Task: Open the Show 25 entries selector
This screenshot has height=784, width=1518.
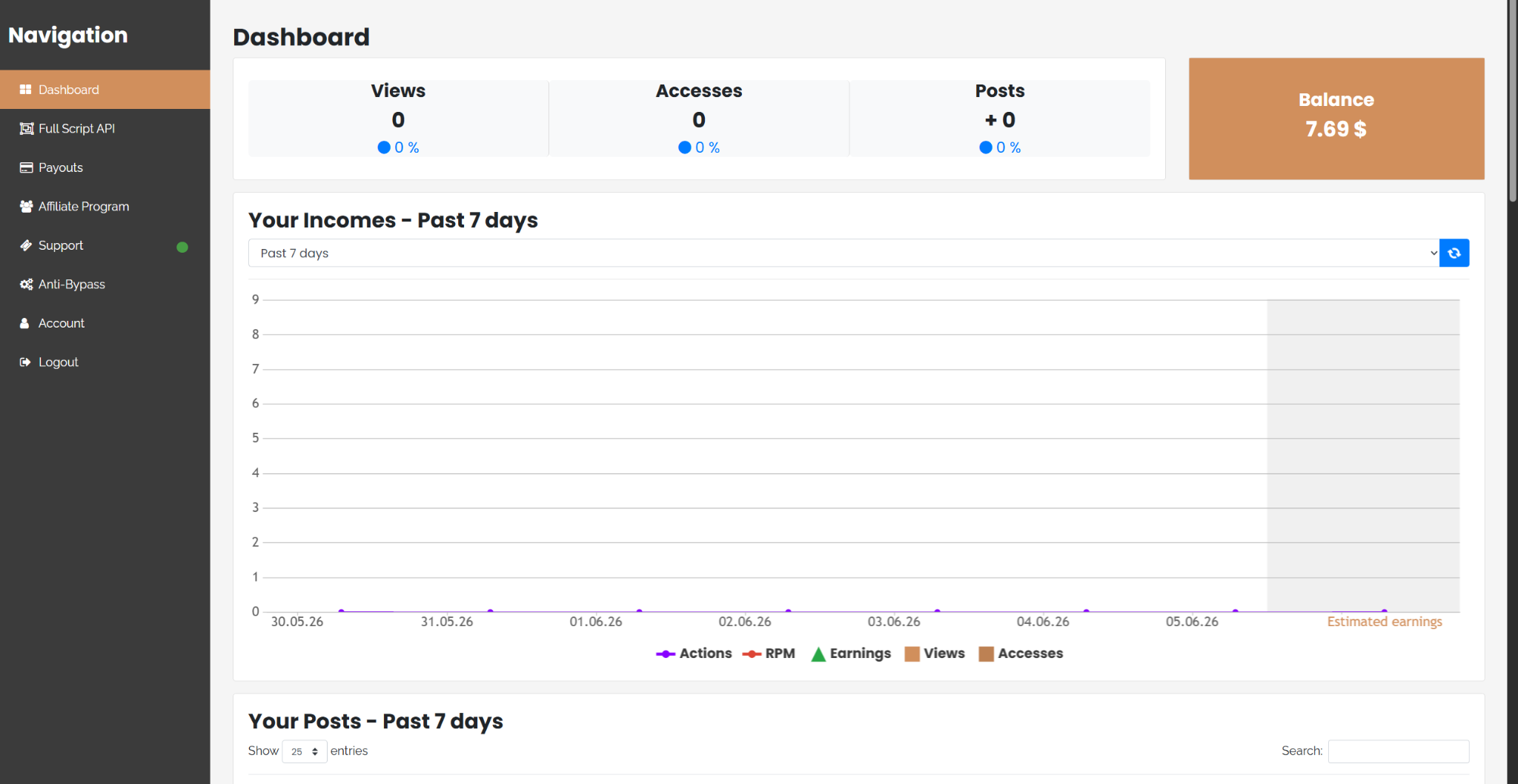Action: click(305, 751)
